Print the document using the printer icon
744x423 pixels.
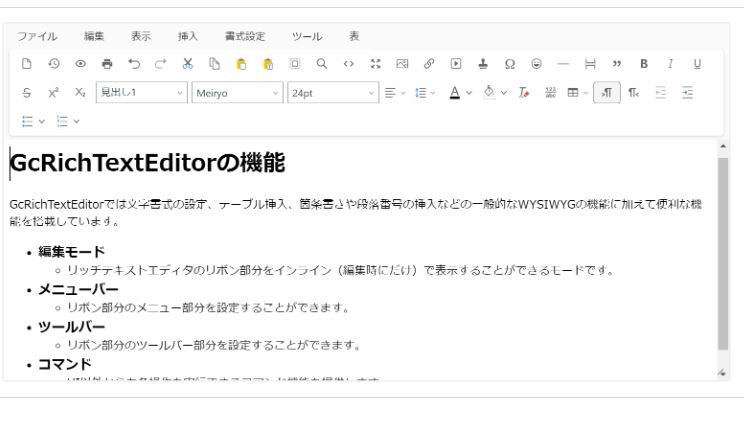tap(107, 64)
